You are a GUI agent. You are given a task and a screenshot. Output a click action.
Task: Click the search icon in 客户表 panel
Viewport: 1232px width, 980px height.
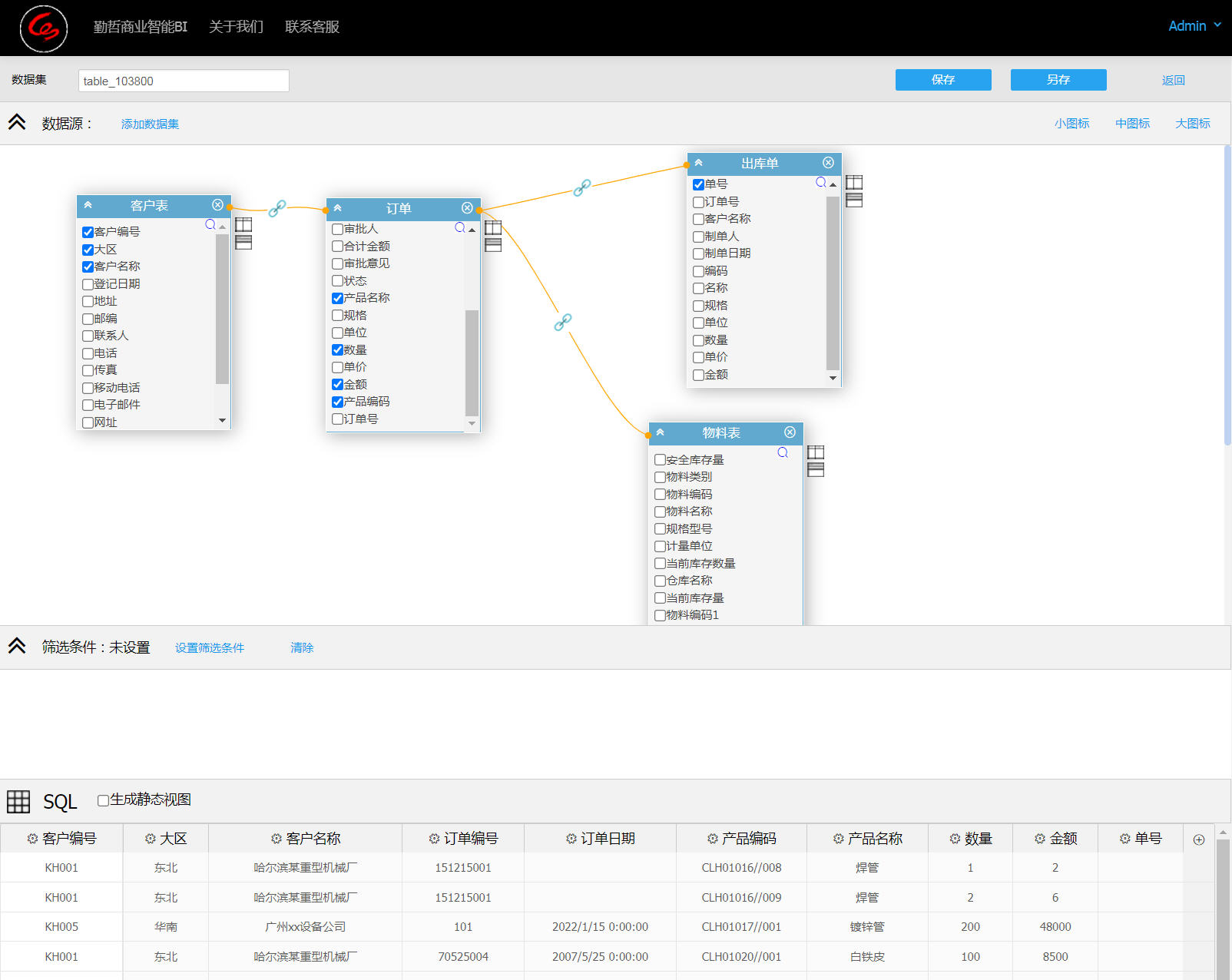pyautogui.click(x=210, y=224)
